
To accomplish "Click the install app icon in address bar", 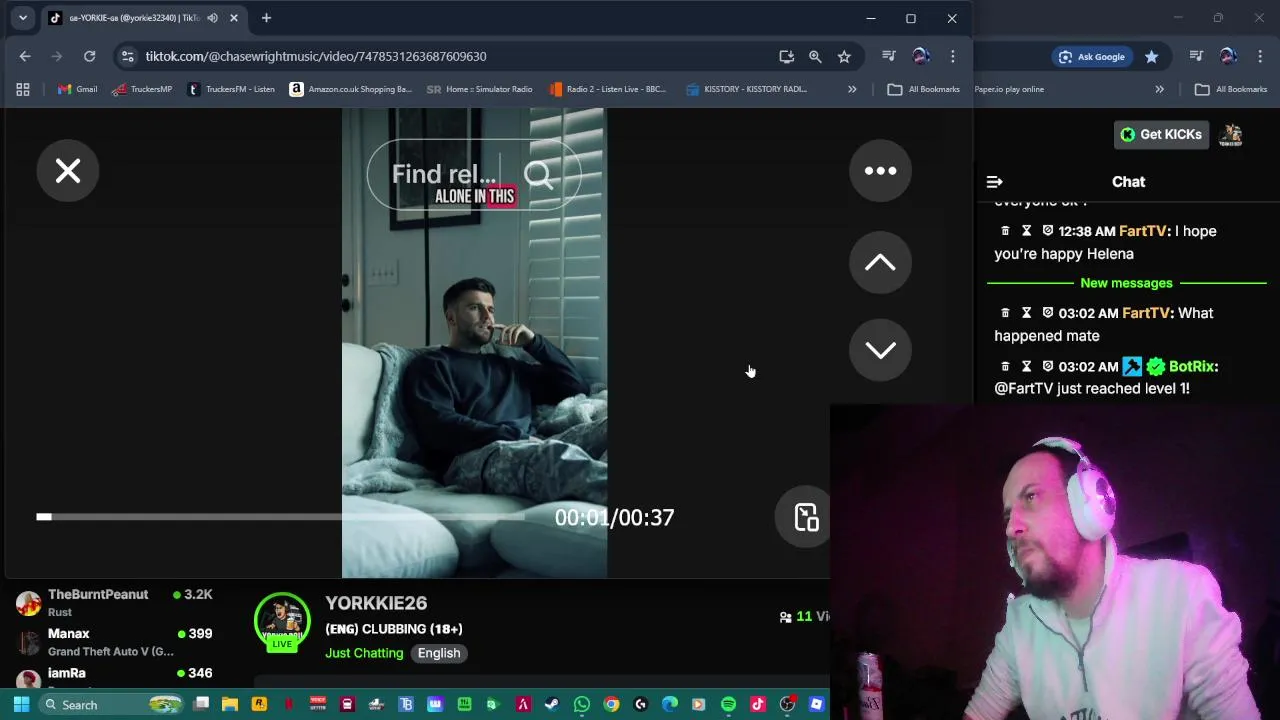I will pyautogui.click(x=787, y=56).
